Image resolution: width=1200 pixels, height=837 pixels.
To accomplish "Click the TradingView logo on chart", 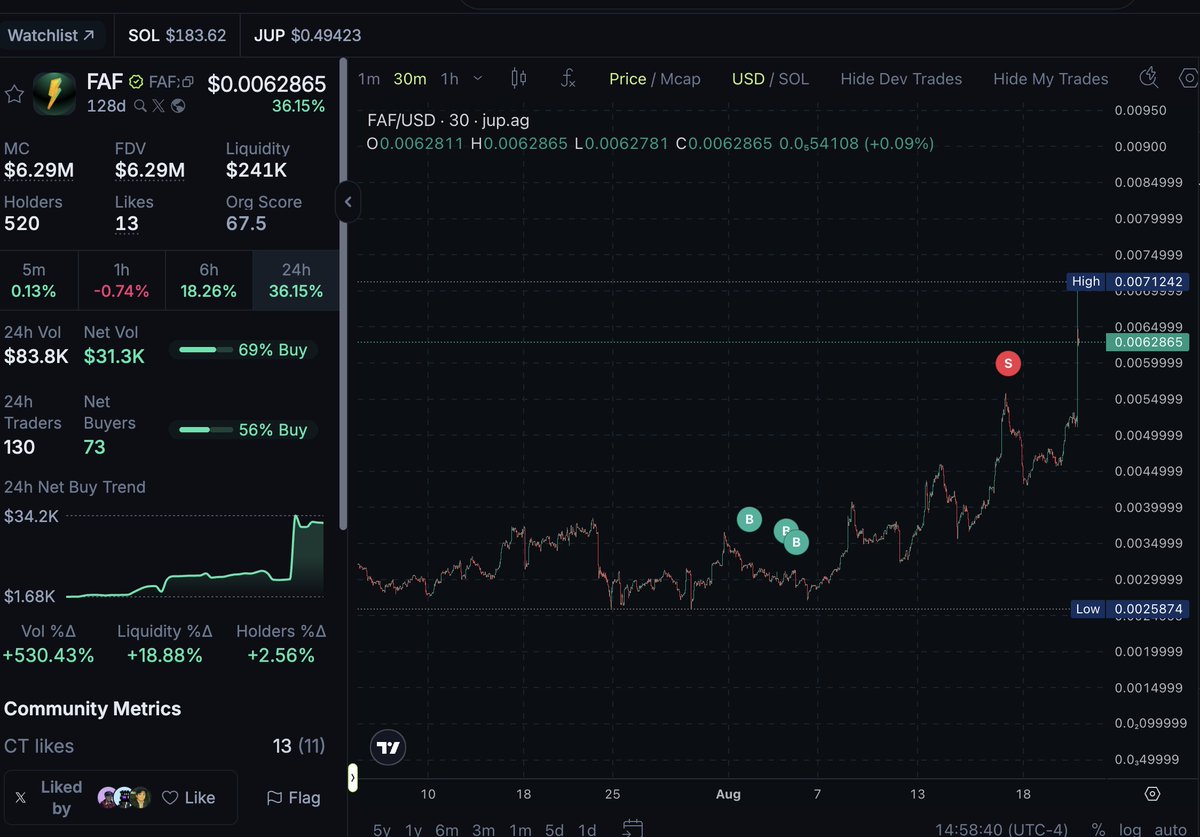I will [x=388, y=747].
